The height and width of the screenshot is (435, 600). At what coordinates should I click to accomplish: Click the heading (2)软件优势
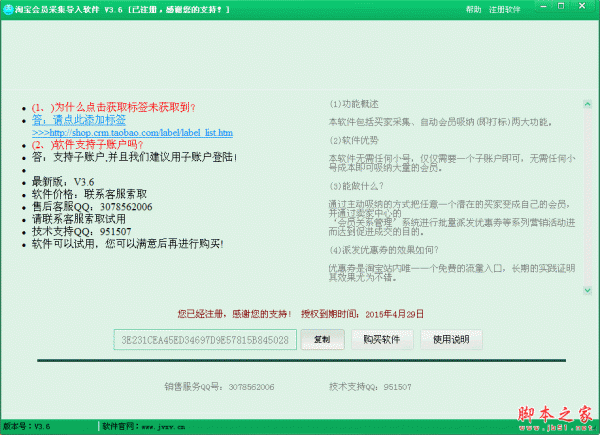click(x=354, y=140)
